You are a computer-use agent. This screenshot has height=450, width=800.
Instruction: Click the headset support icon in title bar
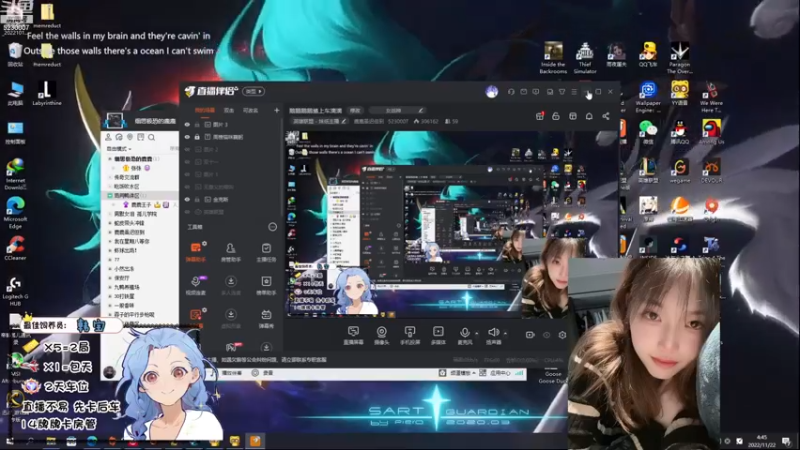click(x=511, y=92)
